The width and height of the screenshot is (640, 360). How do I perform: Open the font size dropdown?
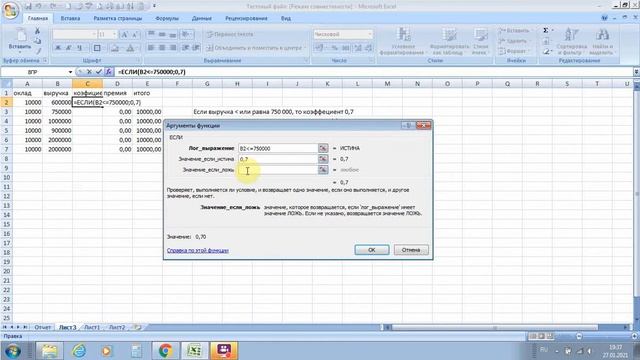(114, 35)
